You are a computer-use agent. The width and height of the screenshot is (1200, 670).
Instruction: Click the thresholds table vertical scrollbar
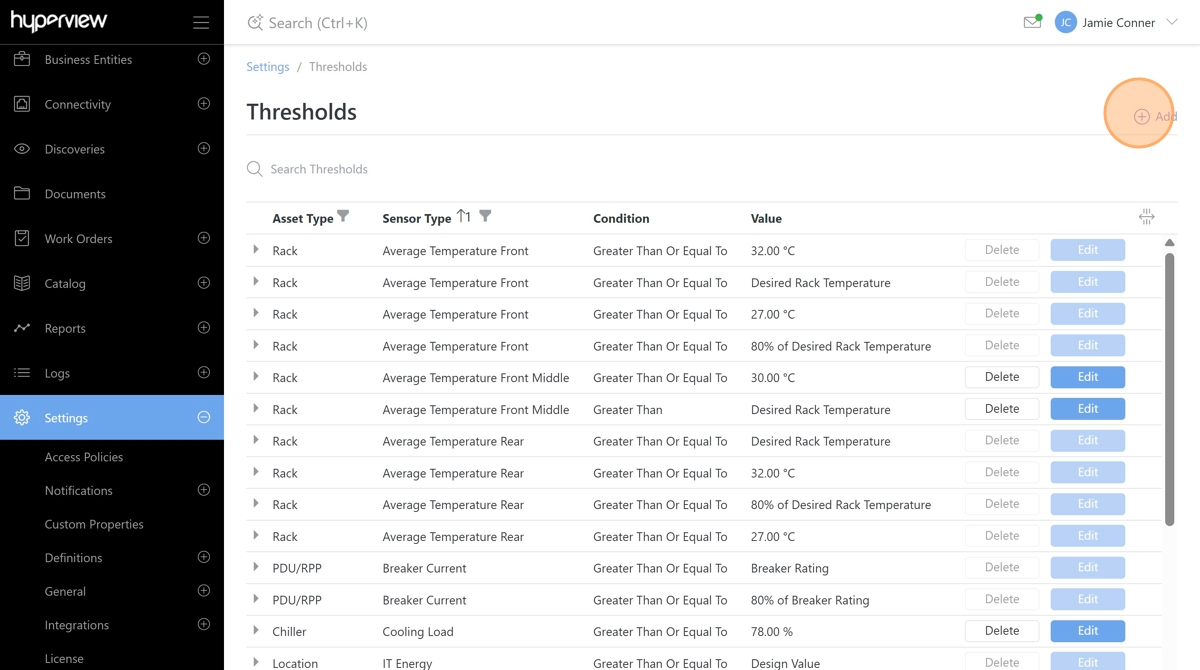point(1169,388)
